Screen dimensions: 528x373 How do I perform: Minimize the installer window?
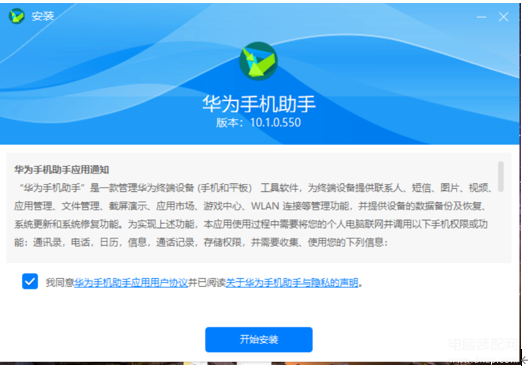pyautogui.click(x=482, y=17)
